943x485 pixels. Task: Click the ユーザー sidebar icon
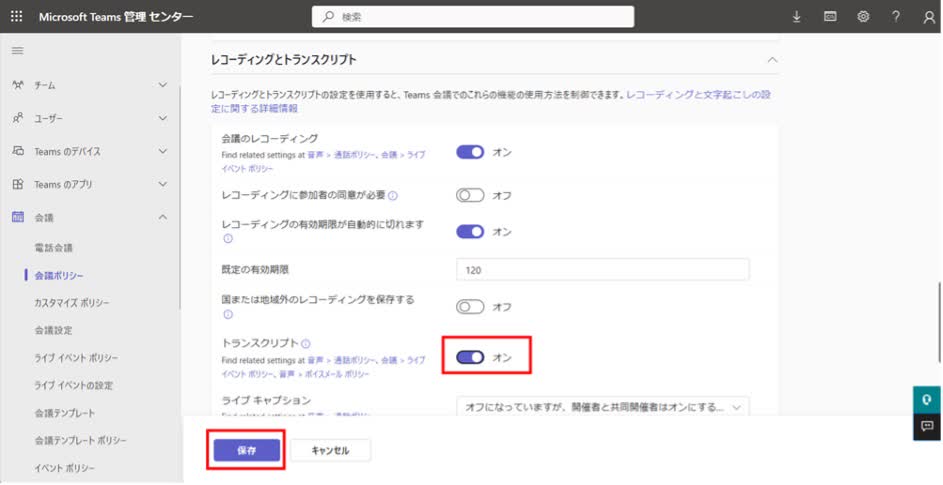[18, 119]
